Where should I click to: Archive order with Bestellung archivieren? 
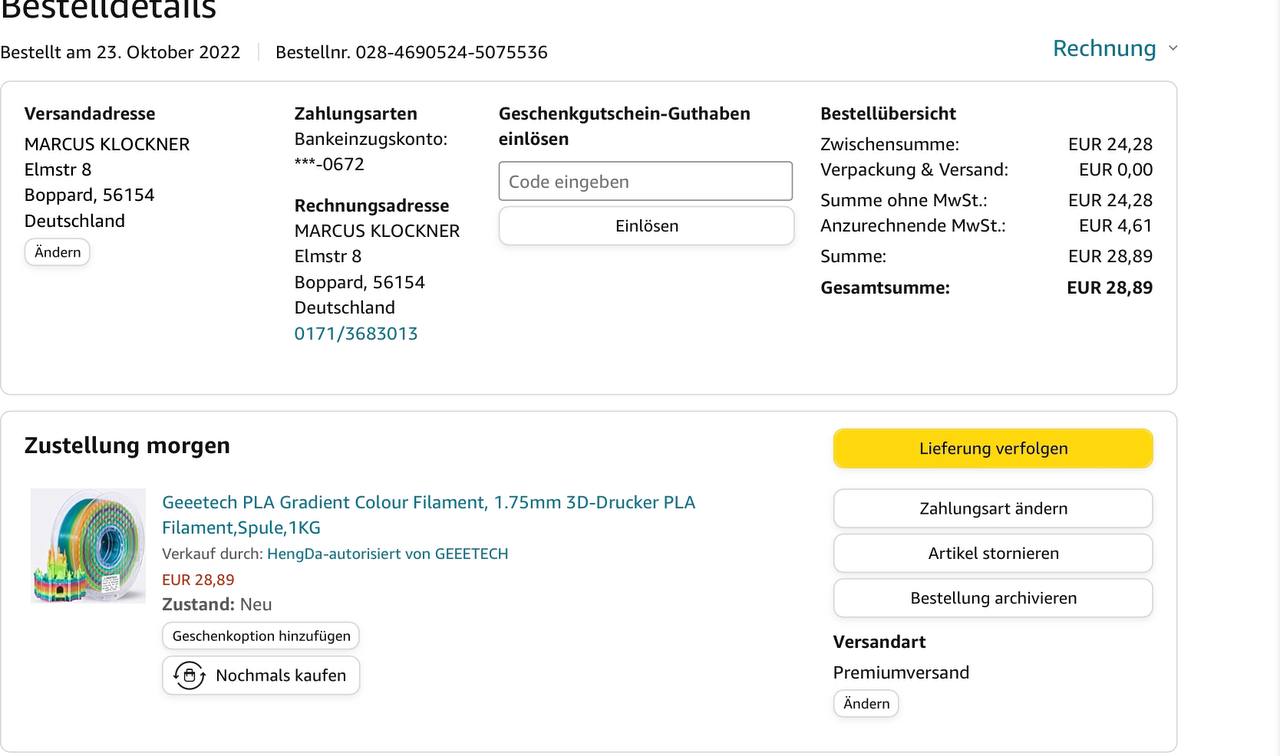pyautogui.click(x=993, y=598)
